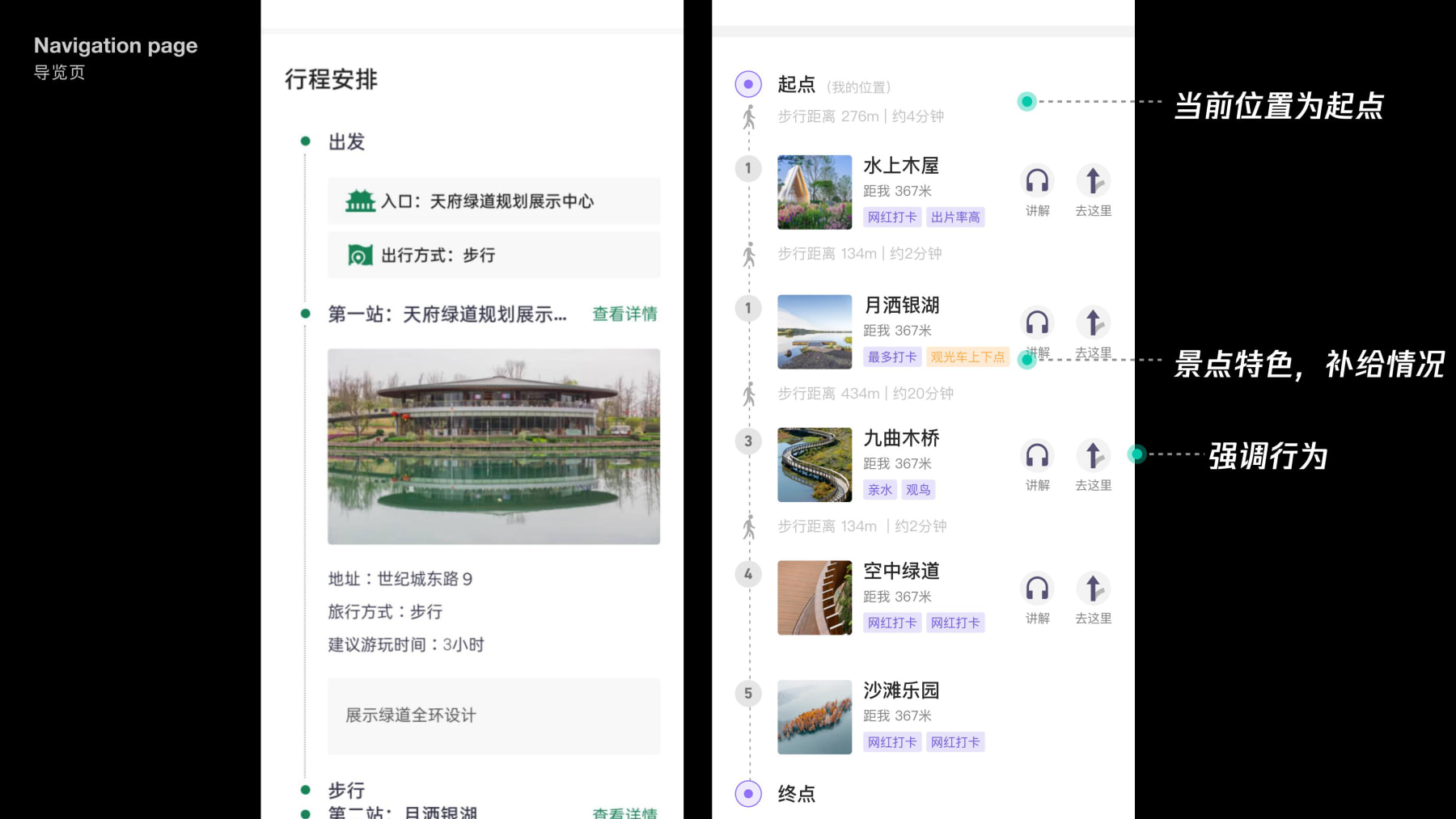Click the 去这里 arrow icon for 九曲木桥

tap(1093, 455)
